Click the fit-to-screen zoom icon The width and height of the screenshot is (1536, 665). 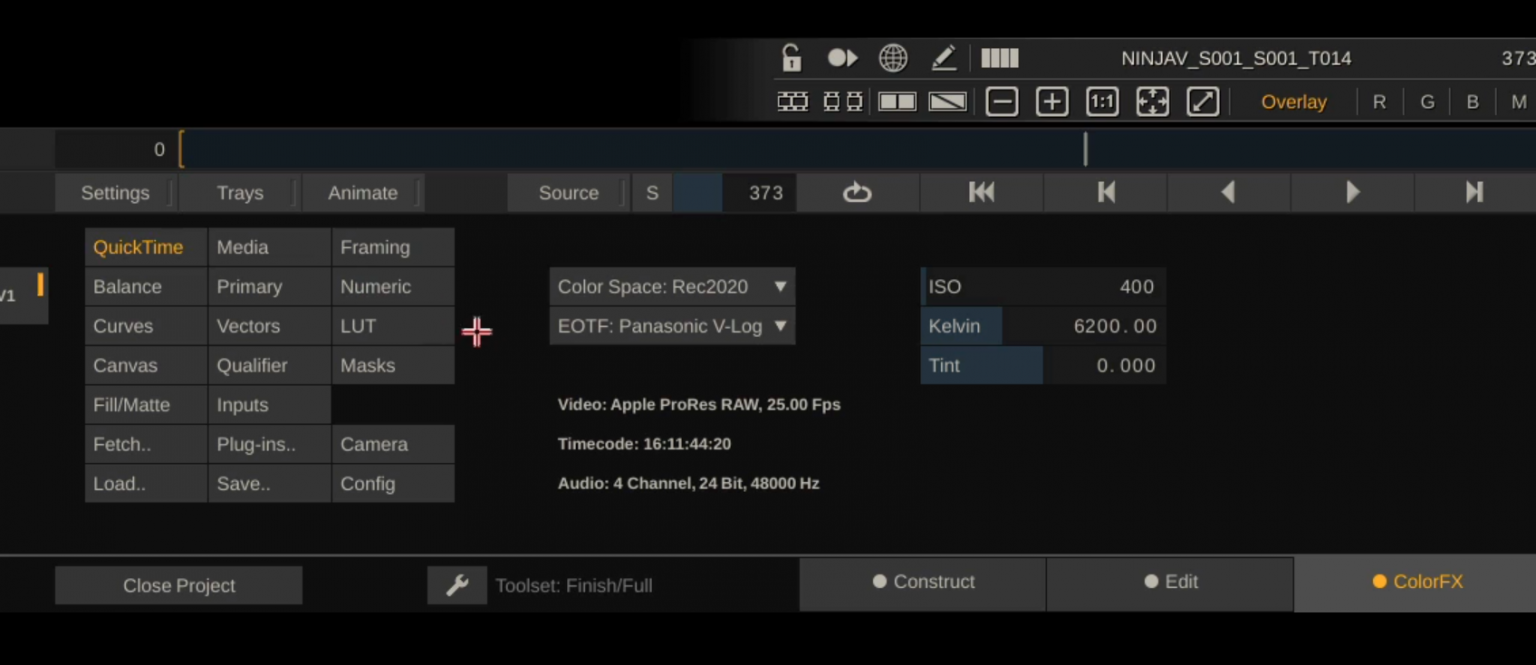(1151, 101)
